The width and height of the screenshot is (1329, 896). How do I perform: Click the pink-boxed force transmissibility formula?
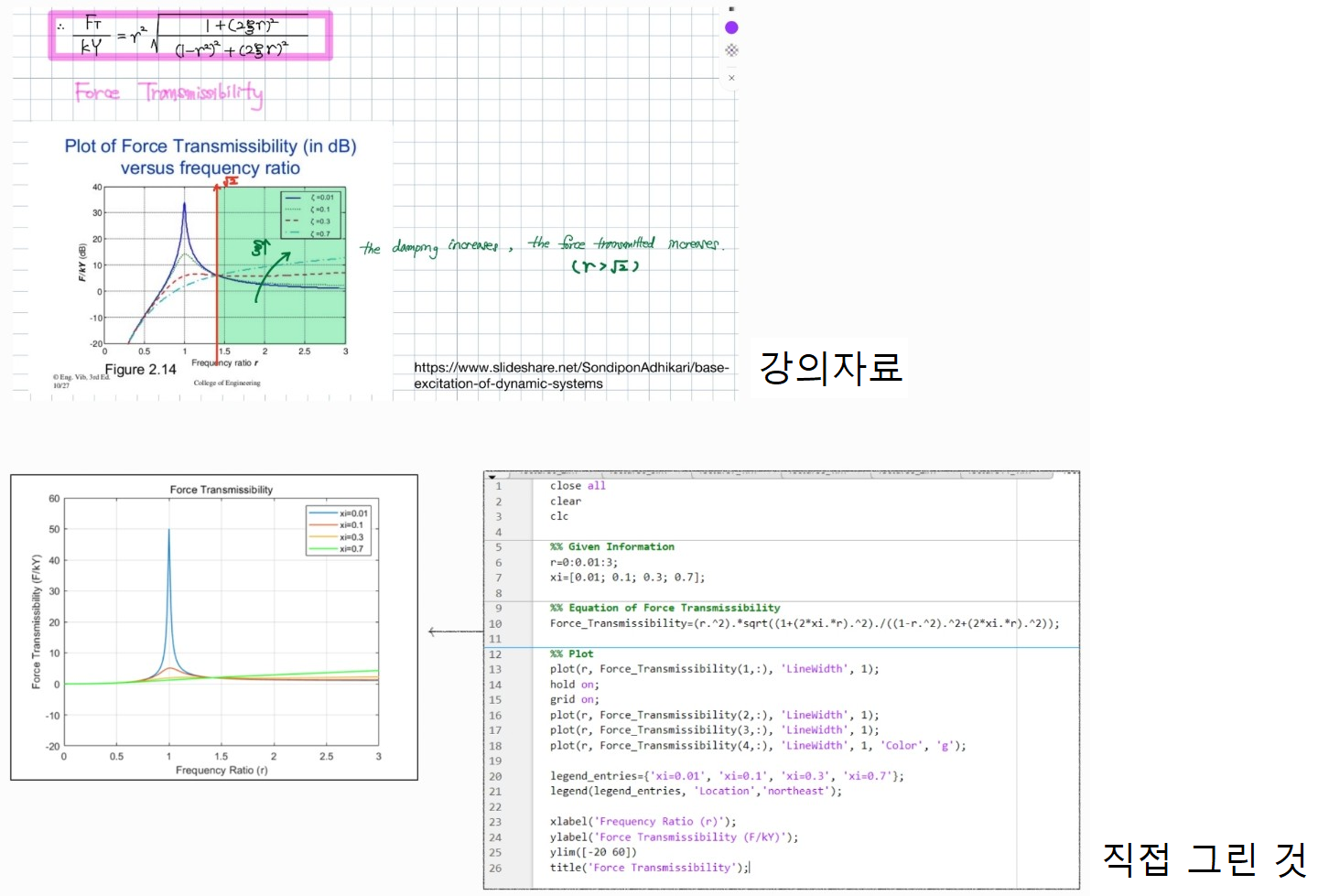[x=190, y=37]
